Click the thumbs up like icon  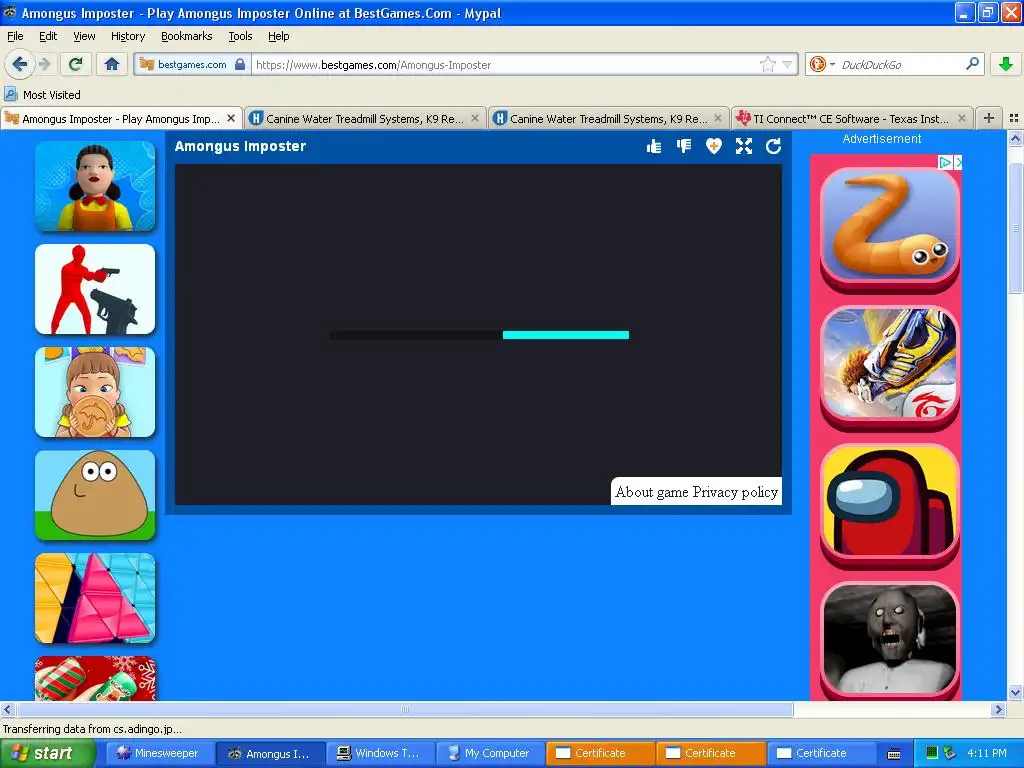coord(654,146)
